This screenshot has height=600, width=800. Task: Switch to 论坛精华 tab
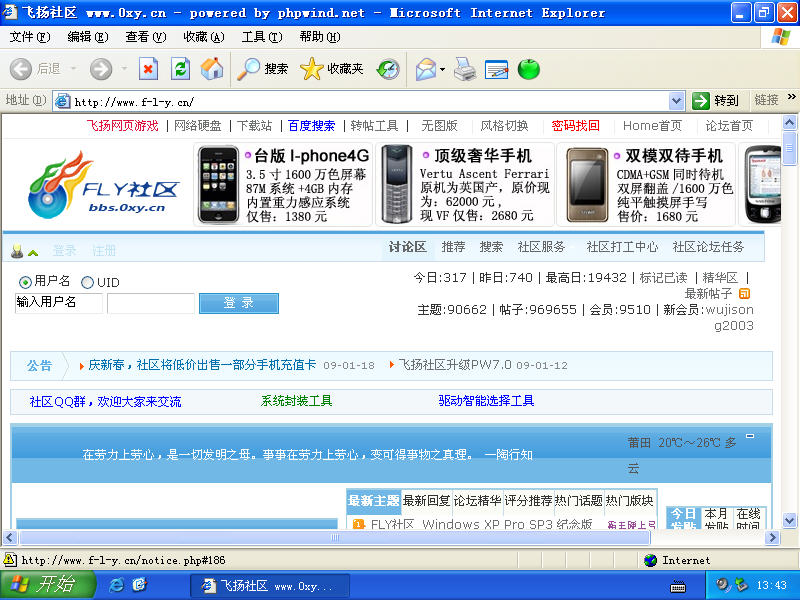tap(478, 501)
